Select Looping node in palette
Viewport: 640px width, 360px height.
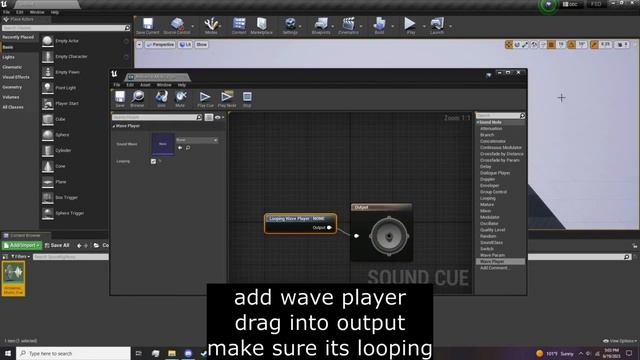pos(488,198)
